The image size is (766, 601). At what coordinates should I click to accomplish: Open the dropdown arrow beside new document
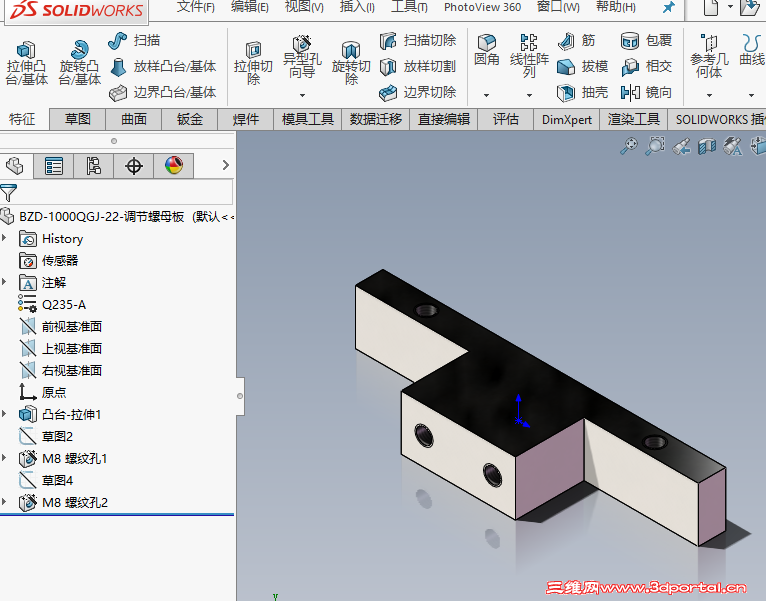click(x=730, y=7)
